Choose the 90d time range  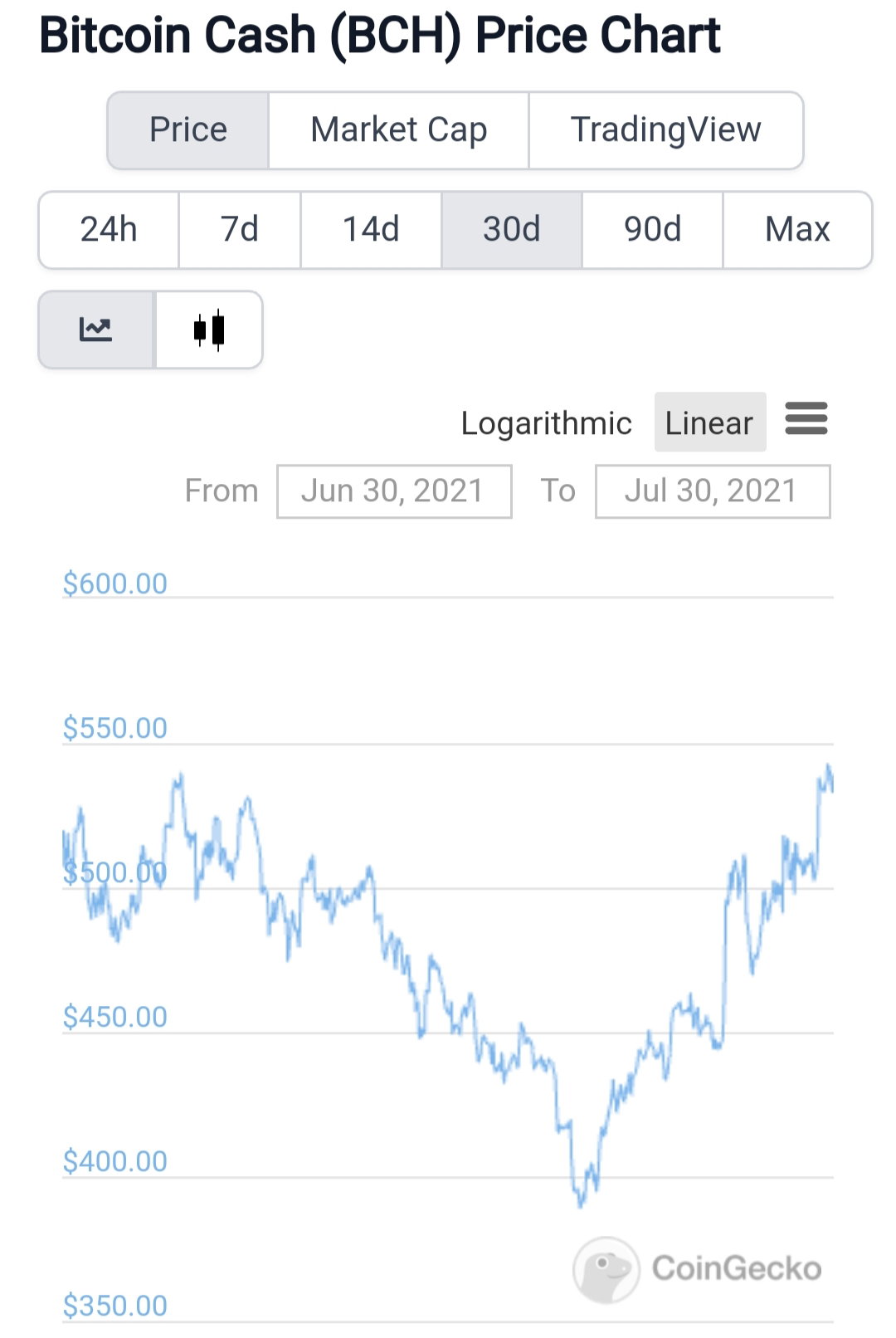click(653, 230)
